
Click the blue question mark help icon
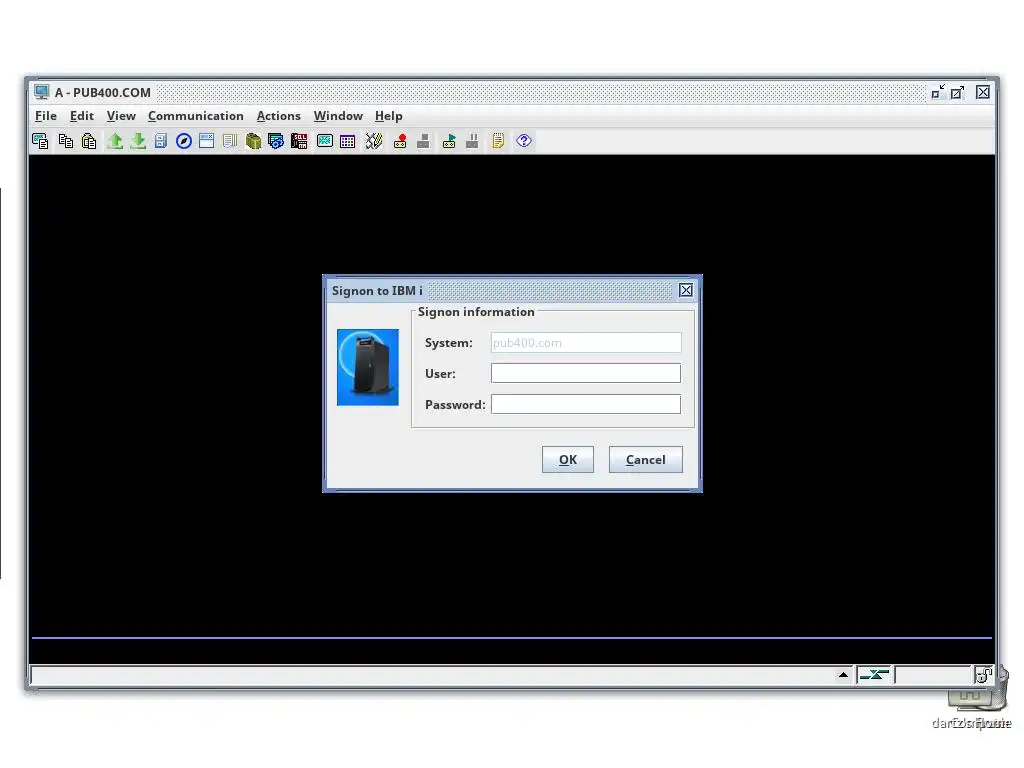pyautogui.click(x=524, y=141)
